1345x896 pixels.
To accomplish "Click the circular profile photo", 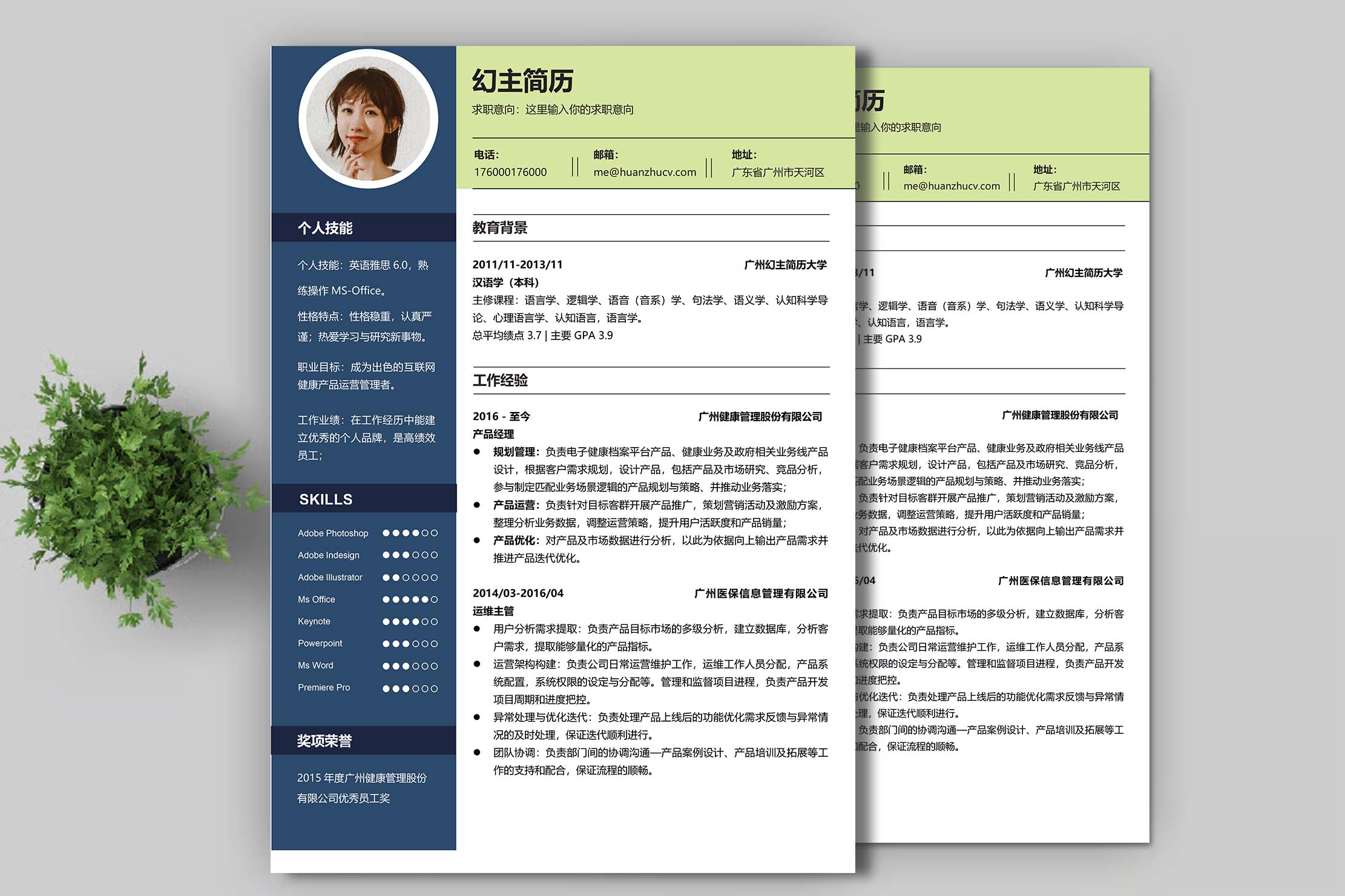I will (x=368, y=119).
